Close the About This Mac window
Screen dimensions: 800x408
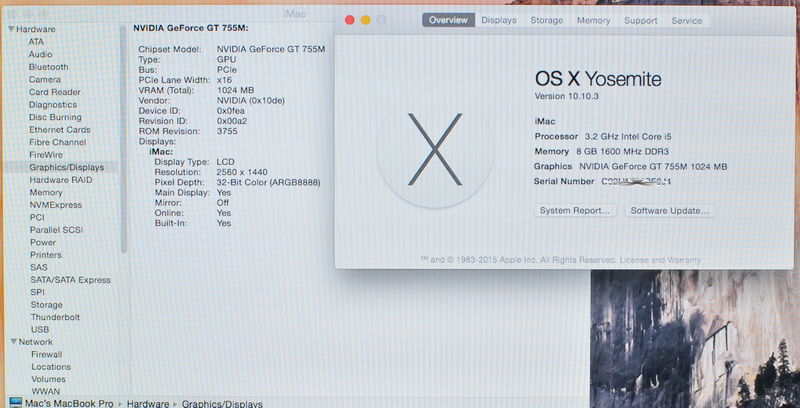click(x=349, y=20)
